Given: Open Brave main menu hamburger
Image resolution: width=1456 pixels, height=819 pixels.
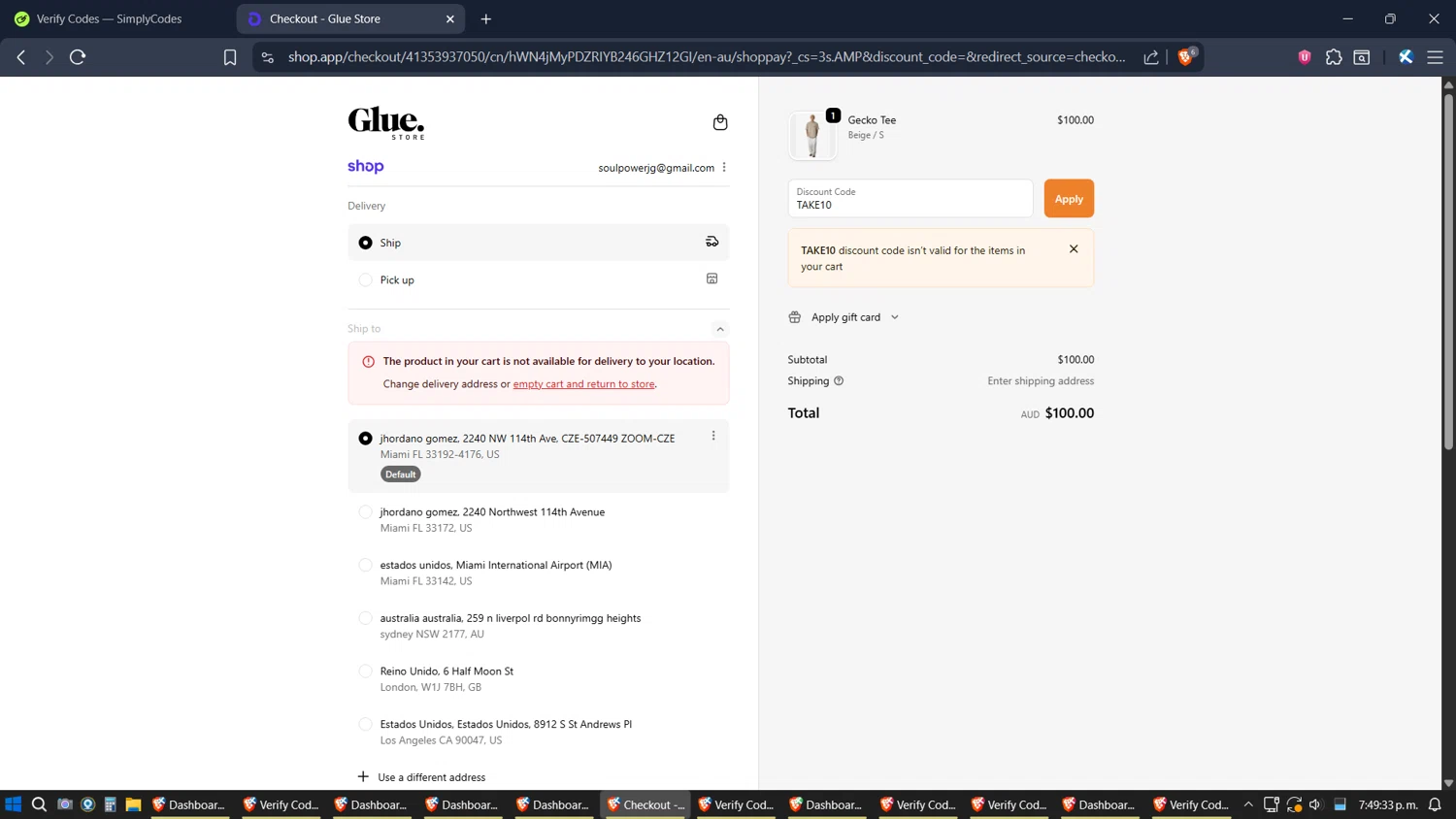Looking at the screenshot, I should (x=1435, y=57).
